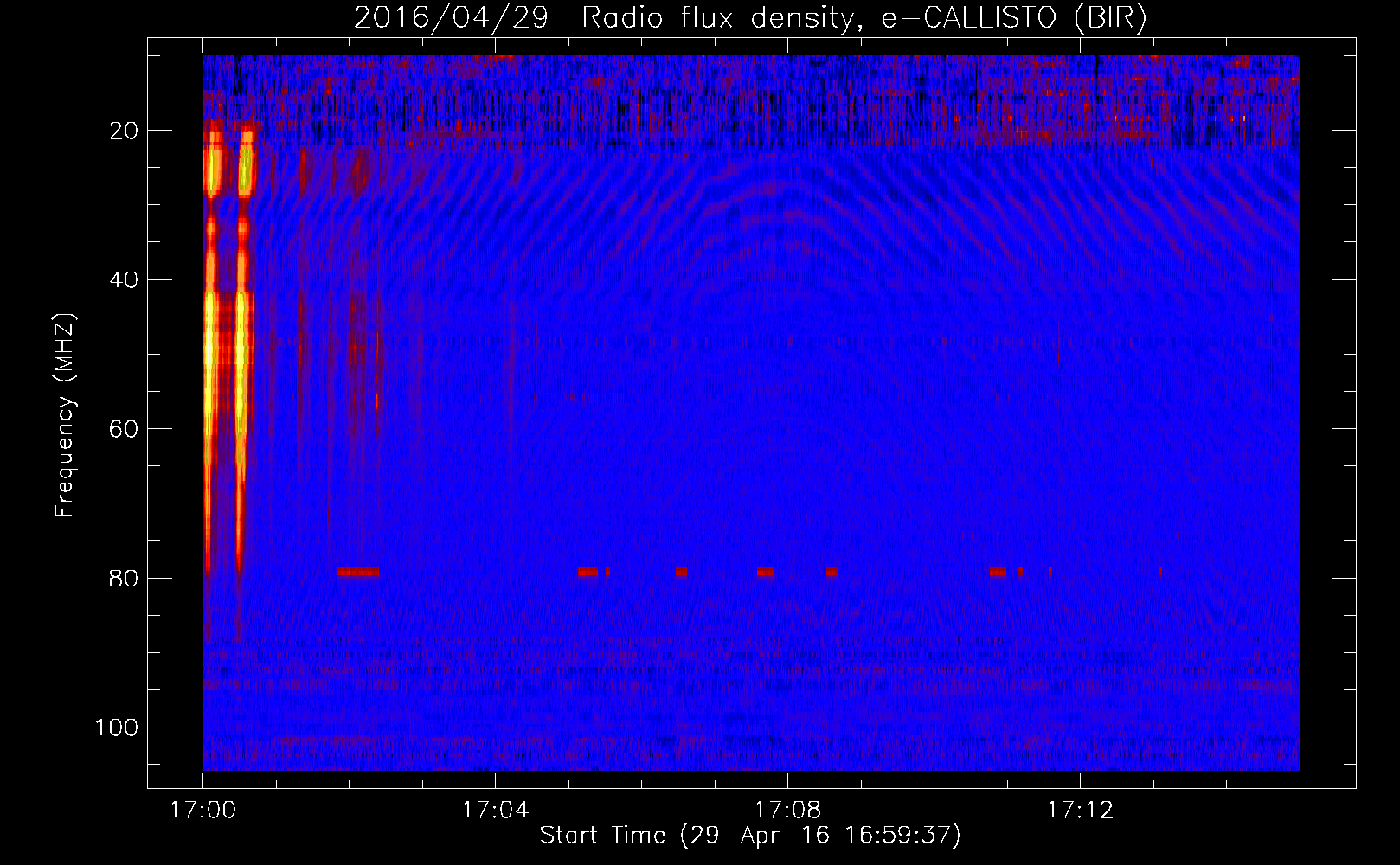Click the "Frequency (MHZ)" axis label

(66, 415)
